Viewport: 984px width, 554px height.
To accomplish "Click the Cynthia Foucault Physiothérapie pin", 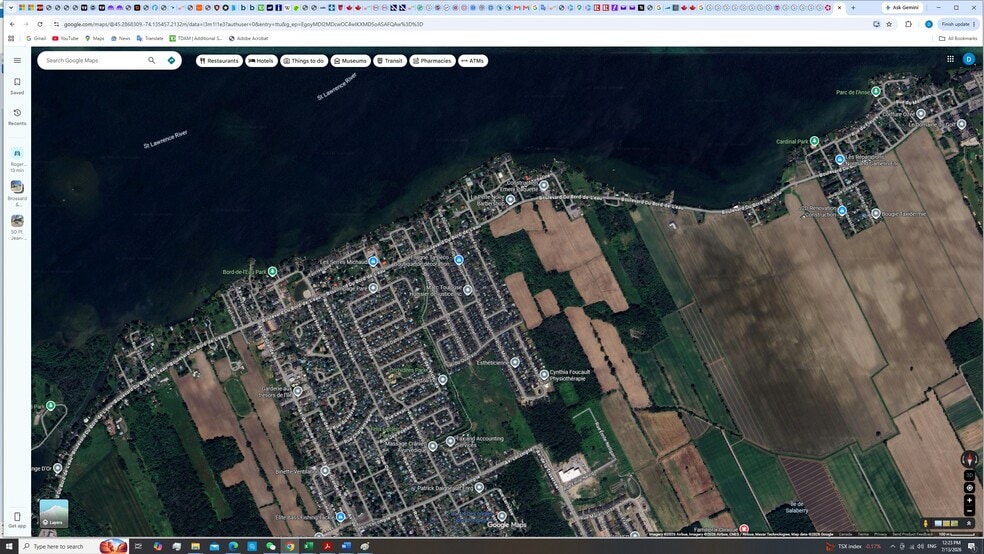I will pyautogui.click(x=544, y=375).
